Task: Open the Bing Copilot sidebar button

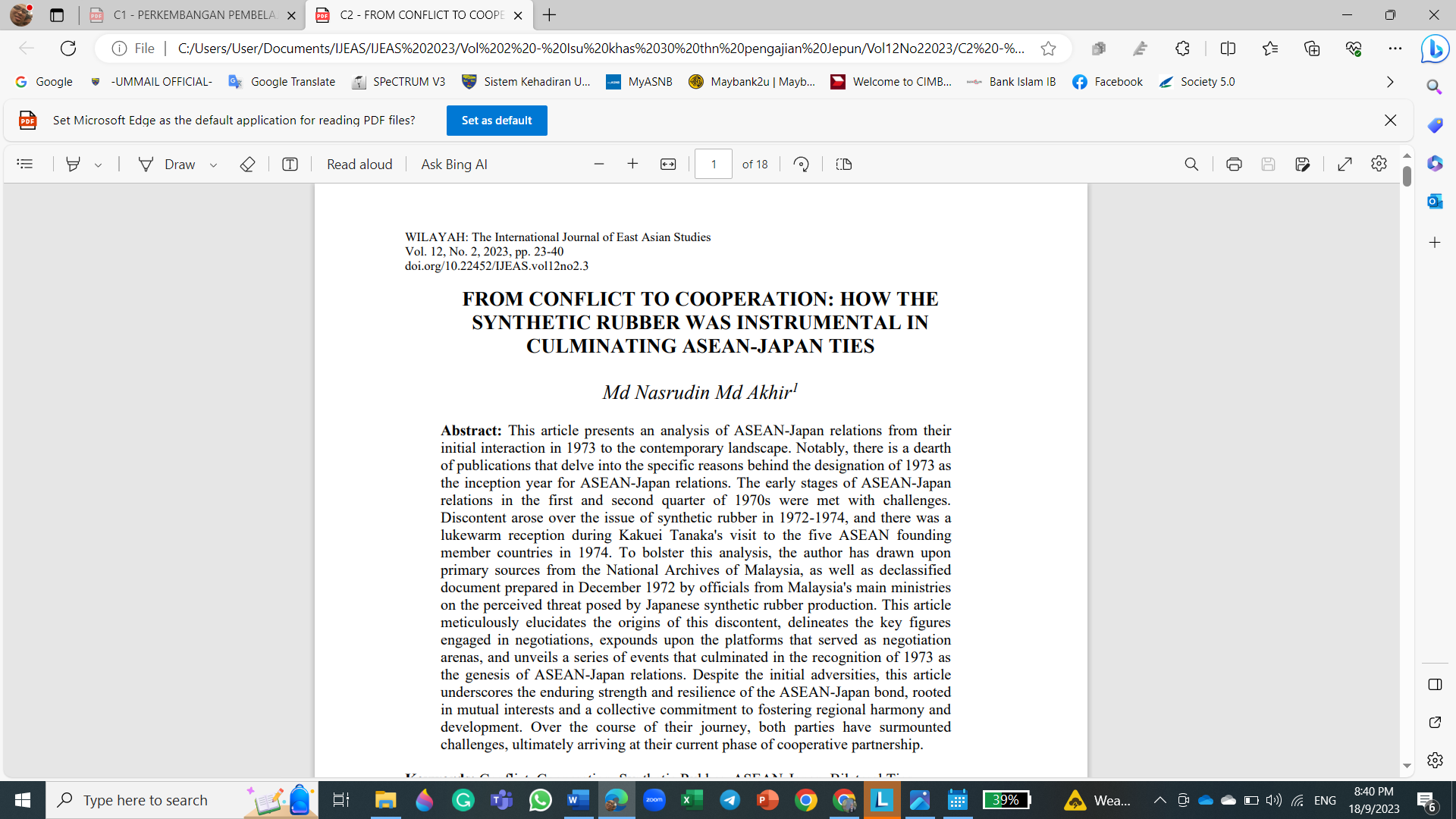Action: pyautogui.click(x=1435, y=49)
